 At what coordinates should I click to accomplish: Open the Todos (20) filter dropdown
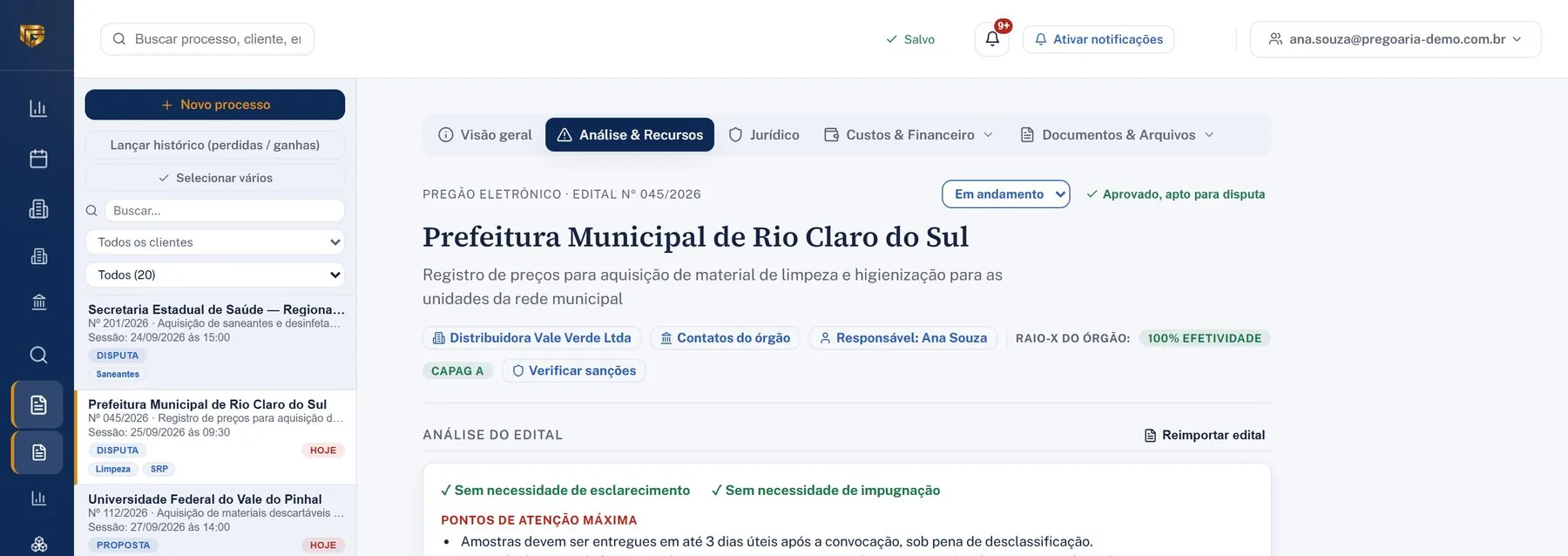coord(215,275)
